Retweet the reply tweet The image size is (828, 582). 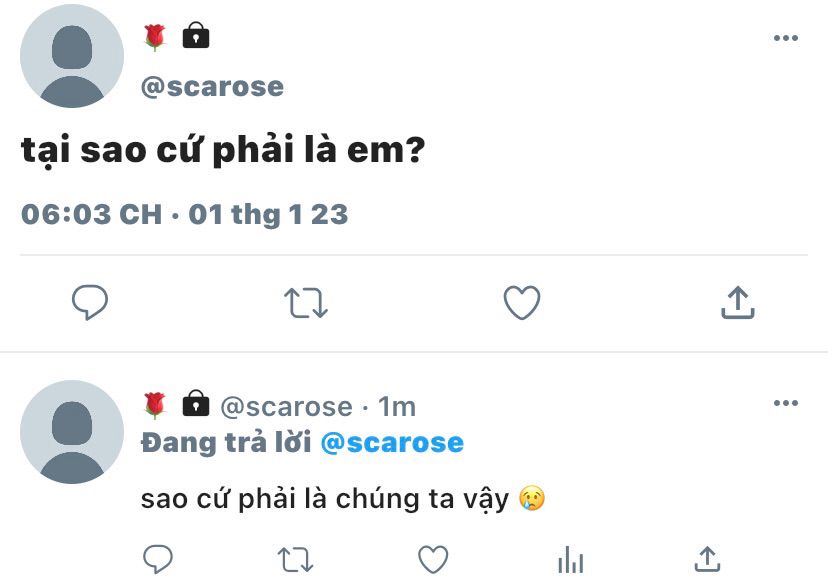pyautogui.click(x=295, y=560)
